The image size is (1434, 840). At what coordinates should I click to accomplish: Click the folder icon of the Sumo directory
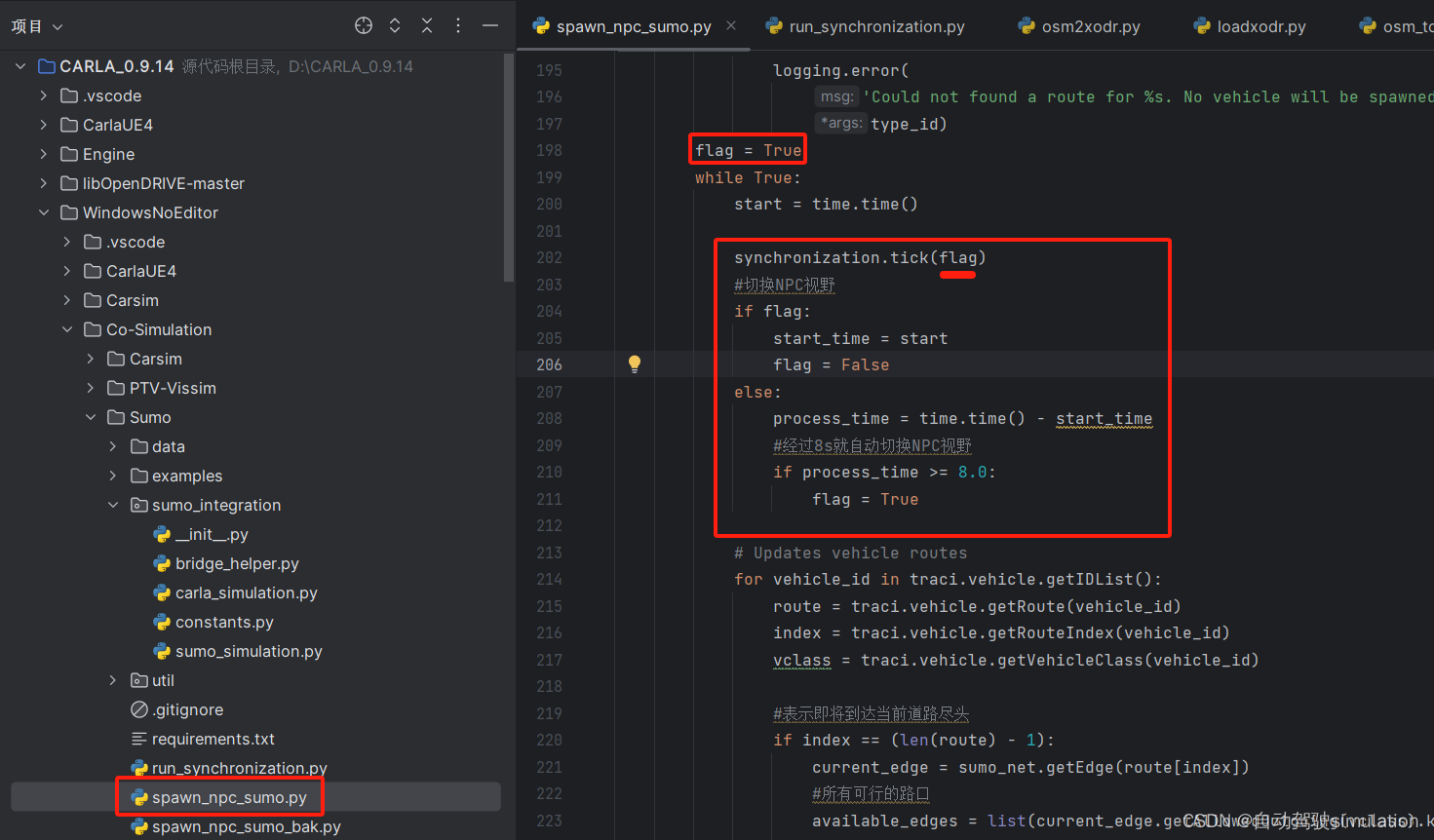click(x=116, y=417)
